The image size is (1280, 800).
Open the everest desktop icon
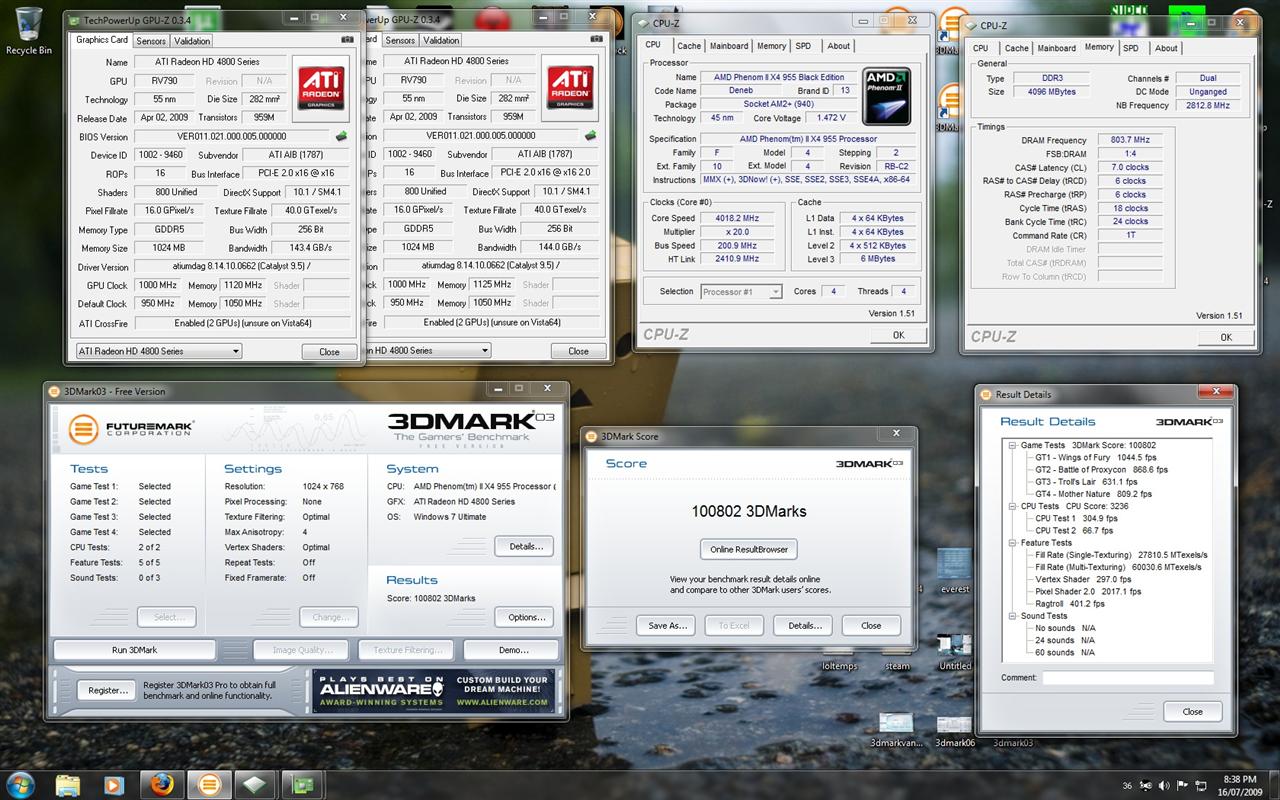tap(955, 572)
